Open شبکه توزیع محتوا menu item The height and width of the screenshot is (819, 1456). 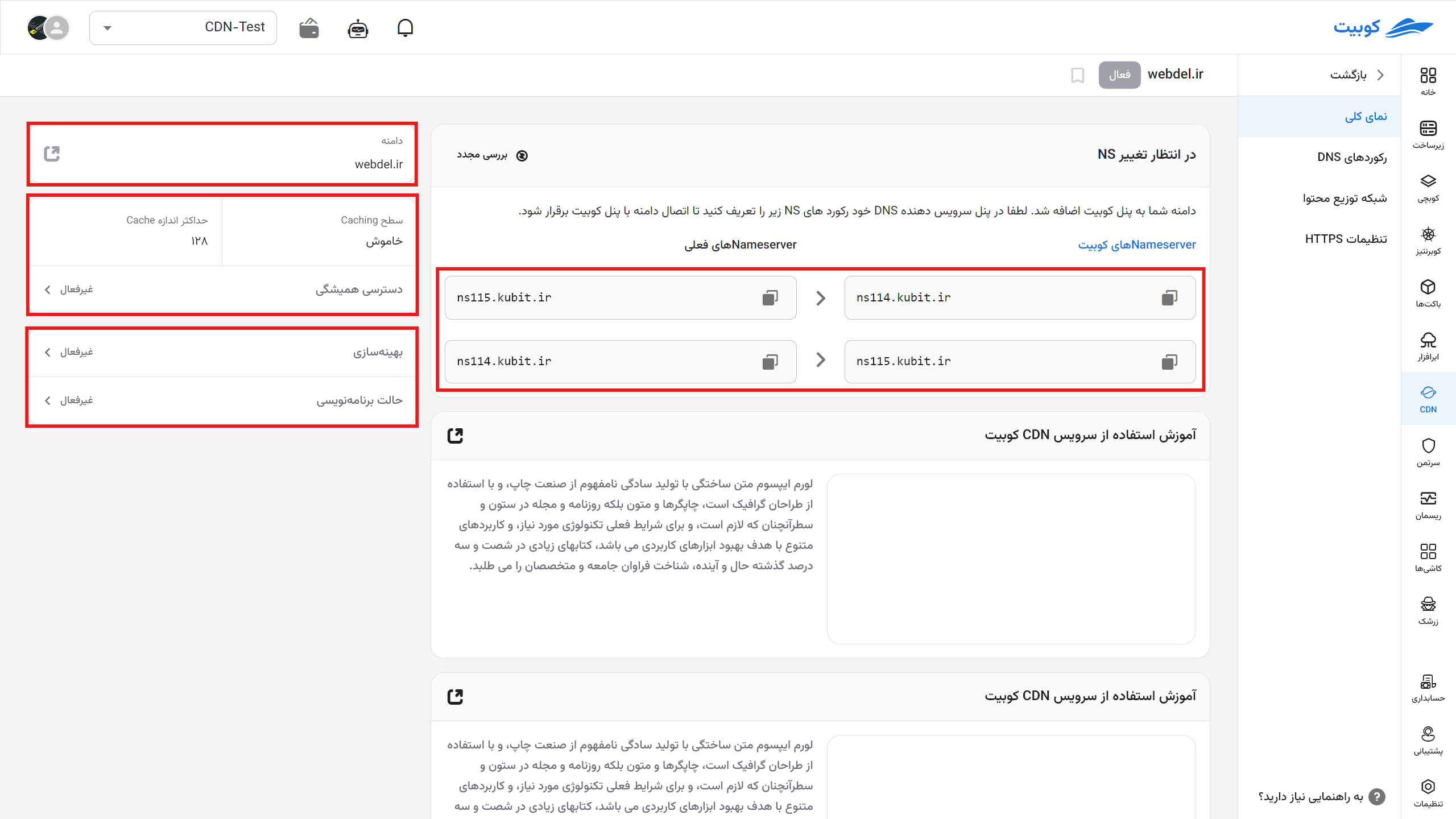tap(1319, 198)
